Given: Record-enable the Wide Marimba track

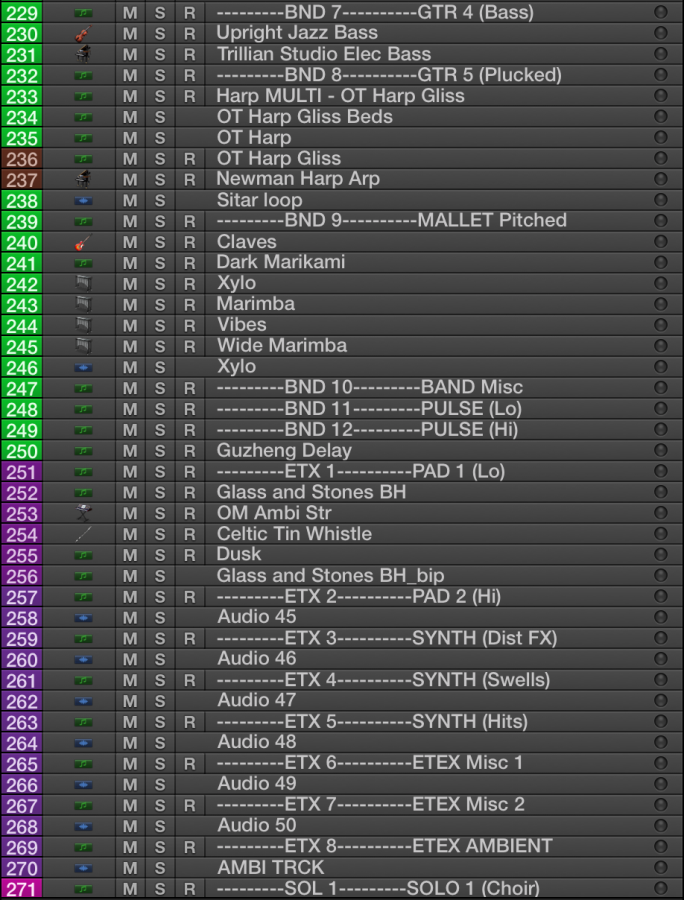Looking at the screenshot, I should [x=190, y=346].
